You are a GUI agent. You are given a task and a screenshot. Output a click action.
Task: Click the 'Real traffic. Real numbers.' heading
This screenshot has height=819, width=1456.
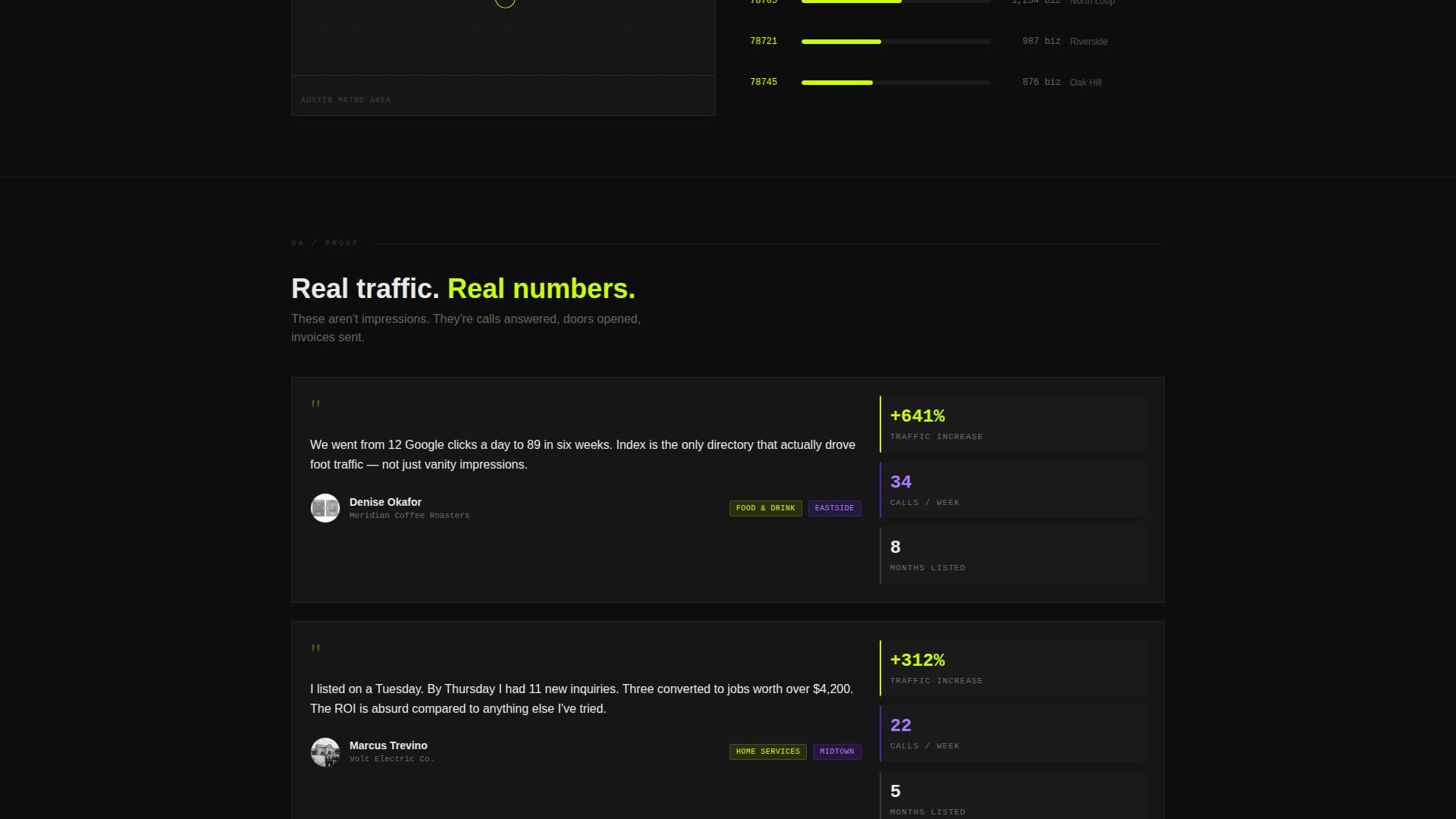tap(463, 289)
